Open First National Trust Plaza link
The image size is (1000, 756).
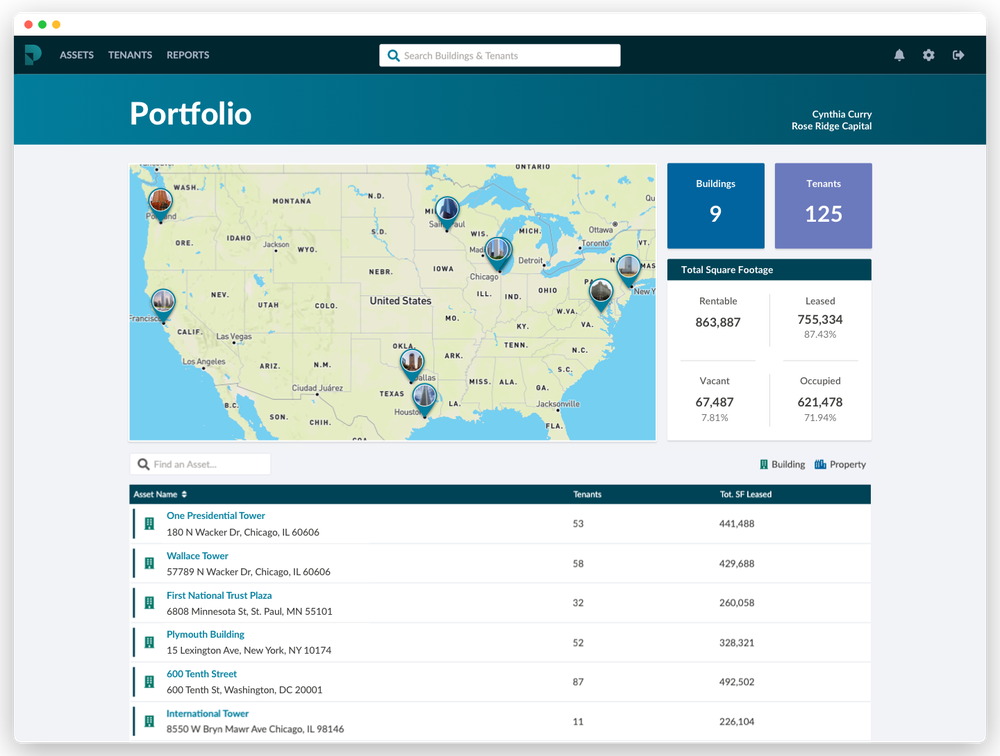(219, 595)
